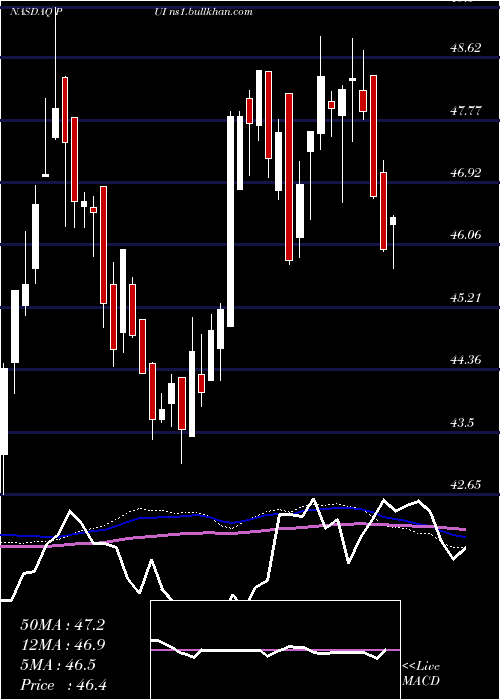500x700 pixels.
Task: Click the 48.62 price axis label
Action: click(466, 47)
